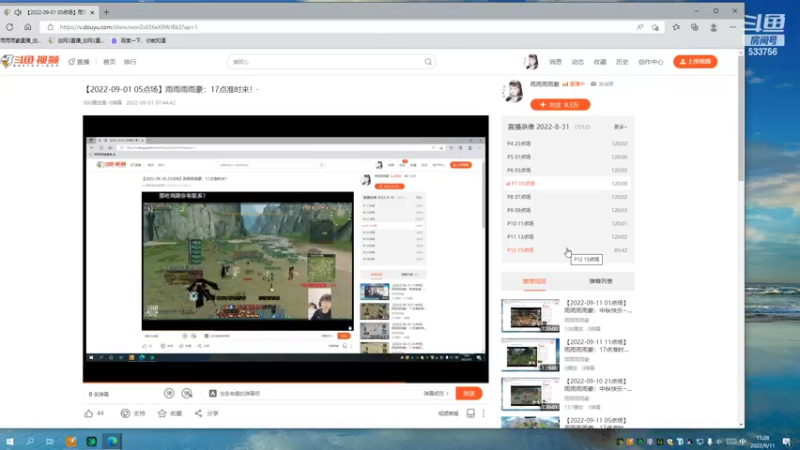Open browser settings and more menu
This screenshot has width=800, height=450.
click(x=733, y=27)
